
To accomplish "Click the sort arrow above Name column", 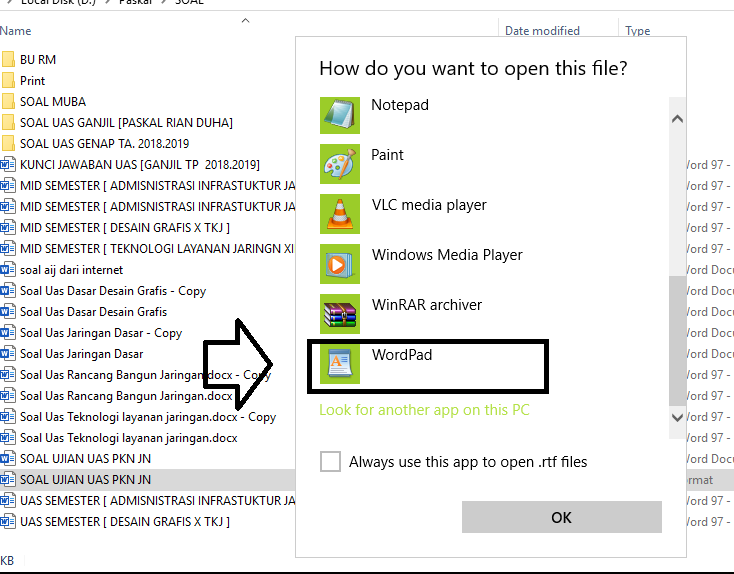I will [245, 21].
